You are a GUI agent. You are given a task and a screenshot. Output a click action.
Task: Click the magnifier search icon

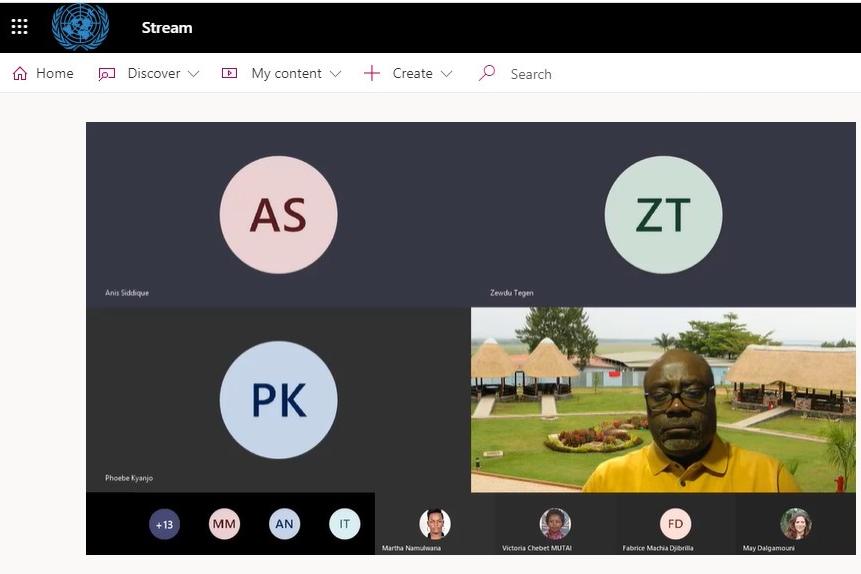[487, 73]
